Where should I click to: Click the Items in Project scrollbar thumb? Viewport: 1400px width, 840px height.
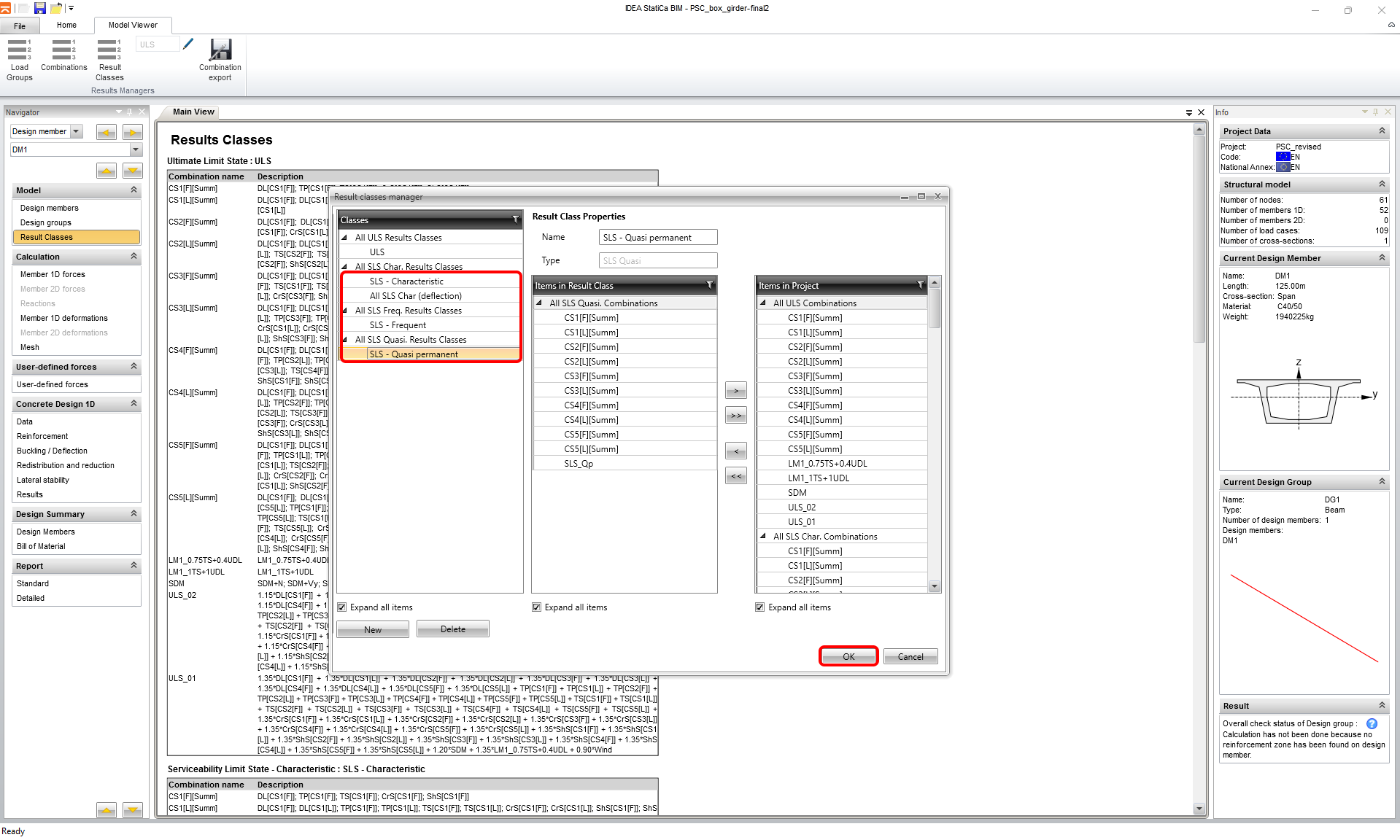935,309
